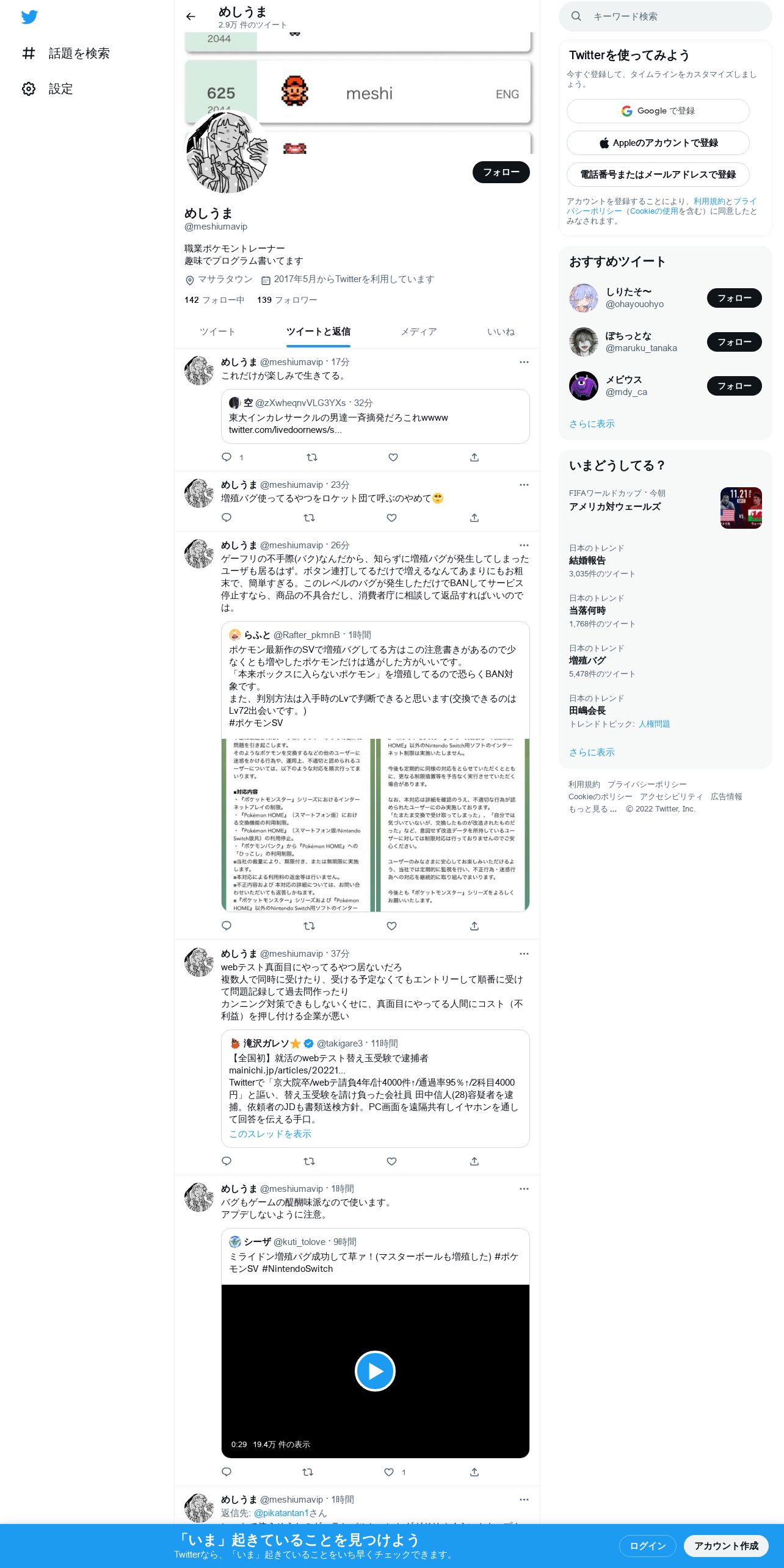This screenshot has width=784, height=1568.
Task: Switch to the ツイート tab
Action: [217, 332]
